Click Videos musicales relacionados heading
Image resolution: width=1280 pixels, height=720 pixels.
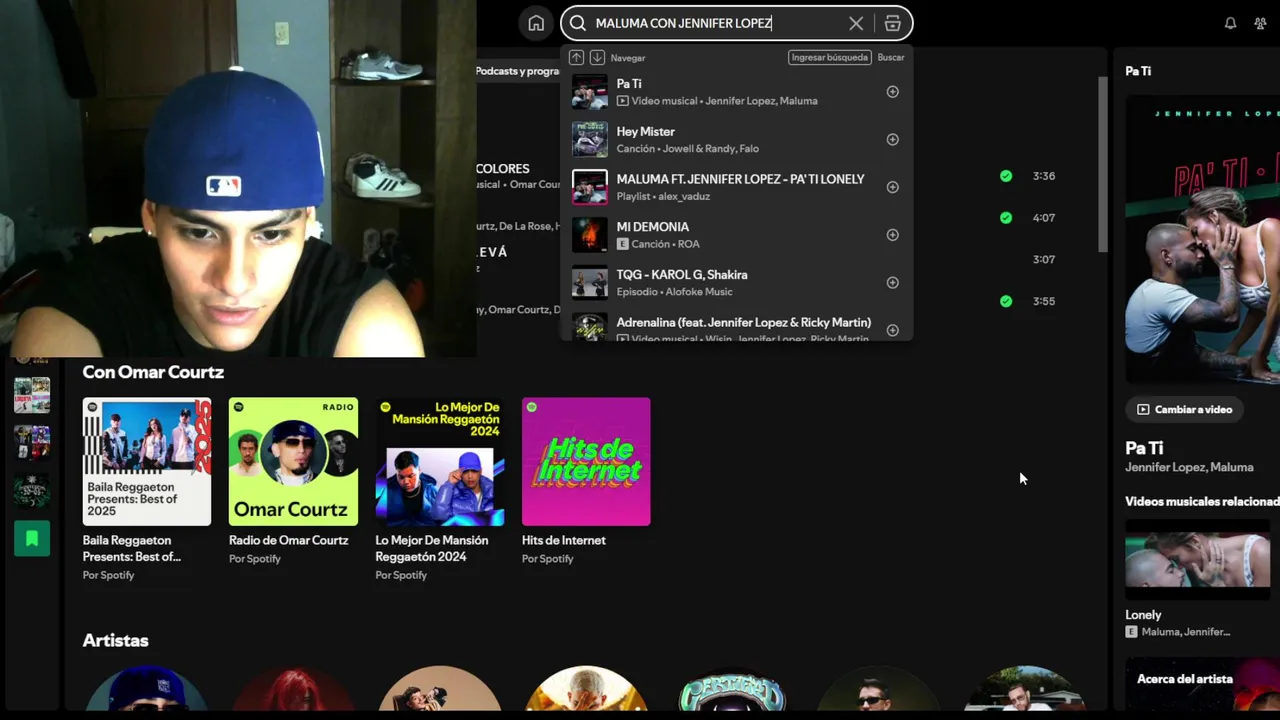[x=1202, y=502]
